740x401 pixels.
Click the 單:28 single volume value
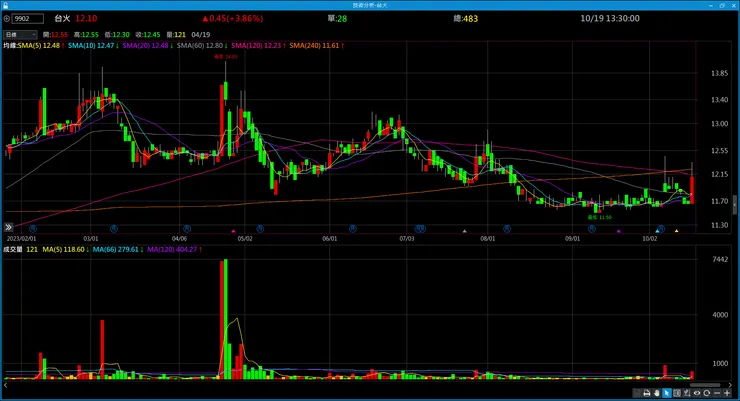click(337, 18)
